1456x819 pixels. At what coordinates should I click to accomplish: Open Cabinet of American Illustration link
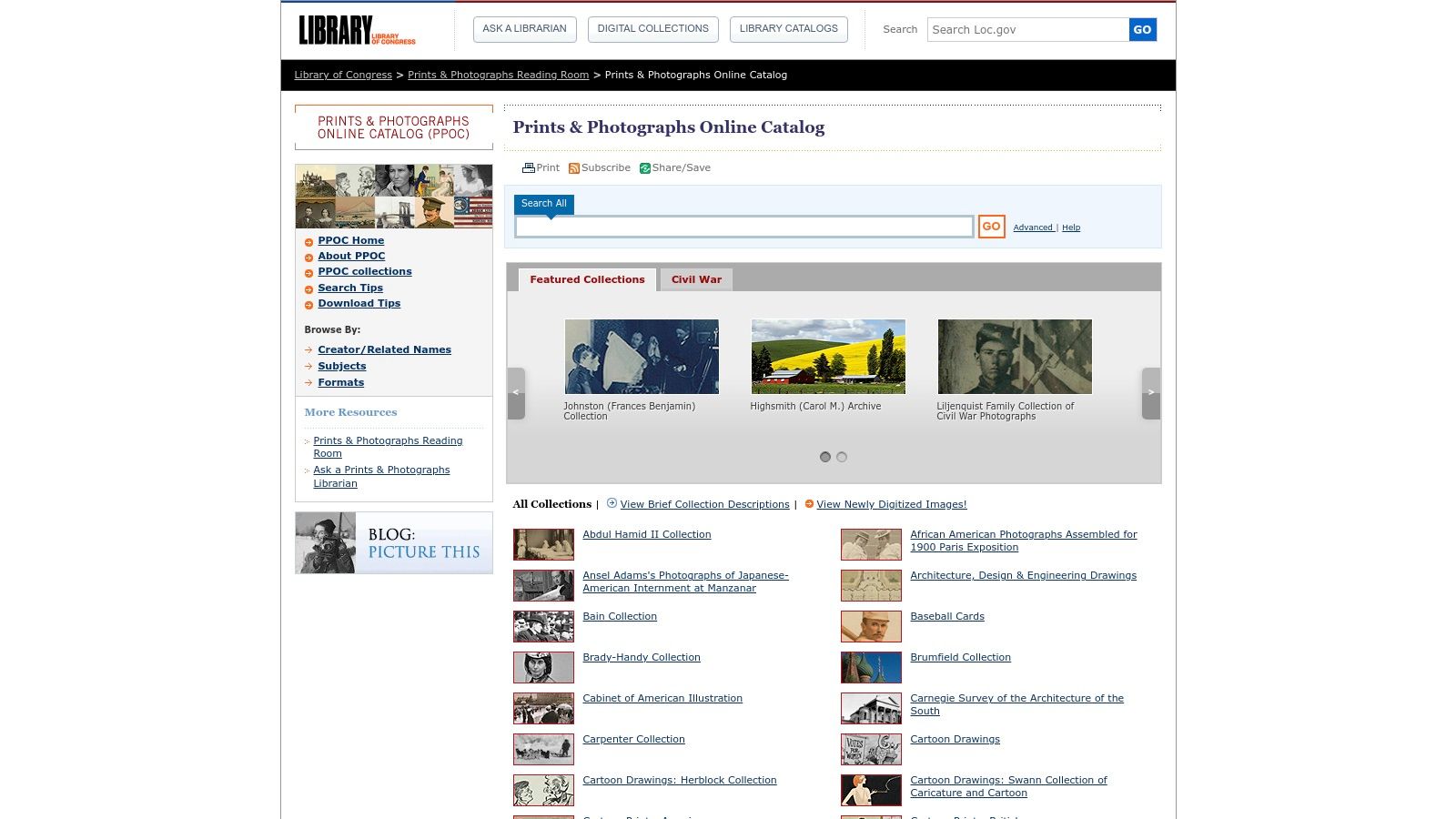click(662, 698)
